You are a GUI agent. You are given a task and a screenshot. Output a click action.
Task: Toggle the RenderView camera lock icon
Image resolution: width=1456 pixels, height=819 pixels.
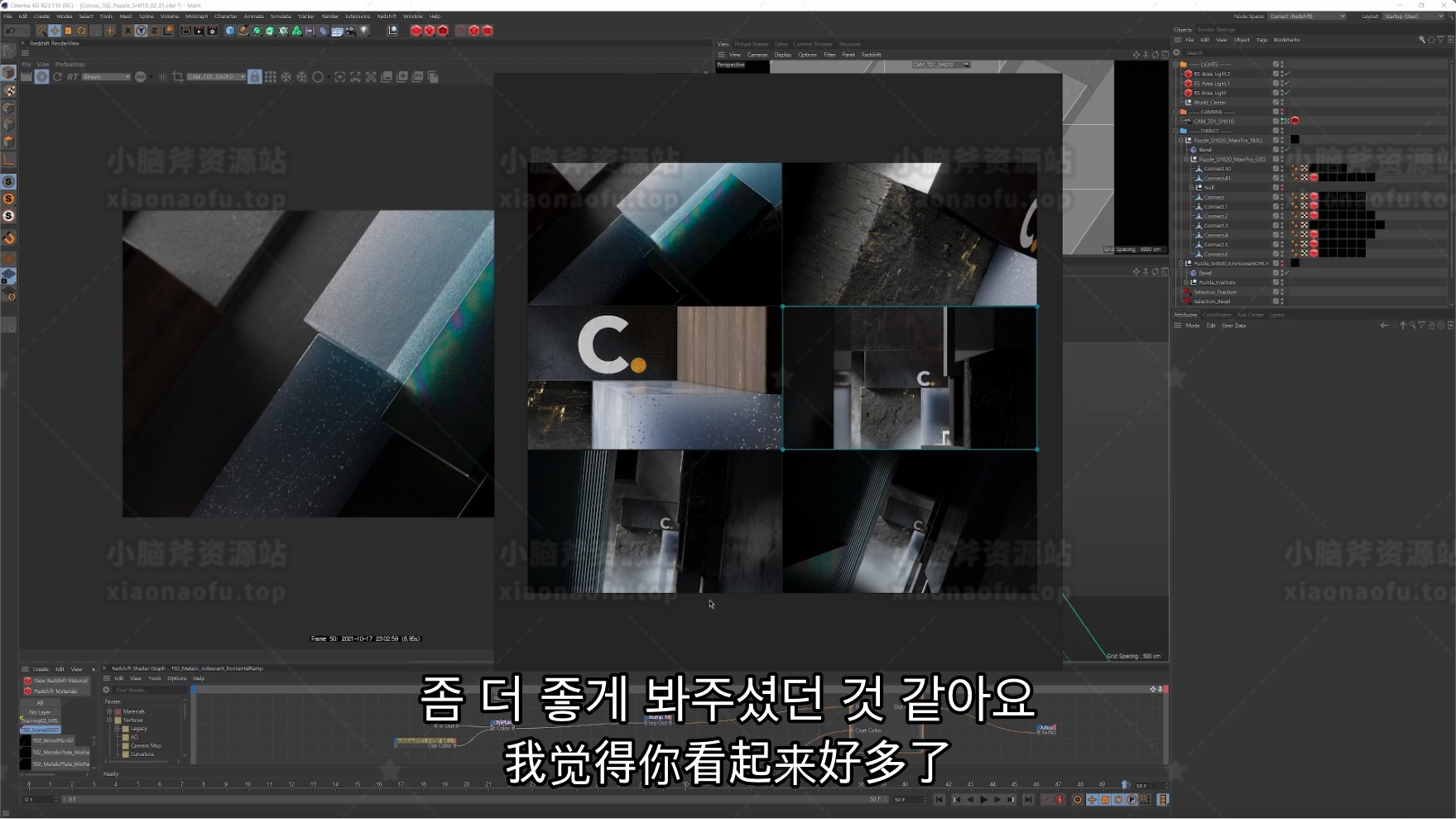255,77
